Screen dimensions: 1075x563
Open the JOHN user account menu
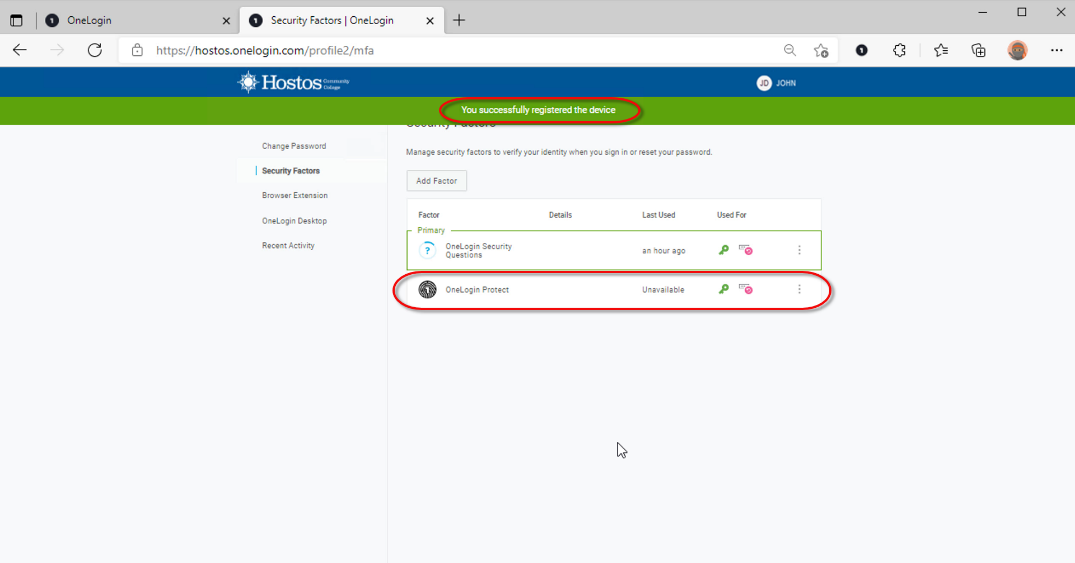point(776,83)
